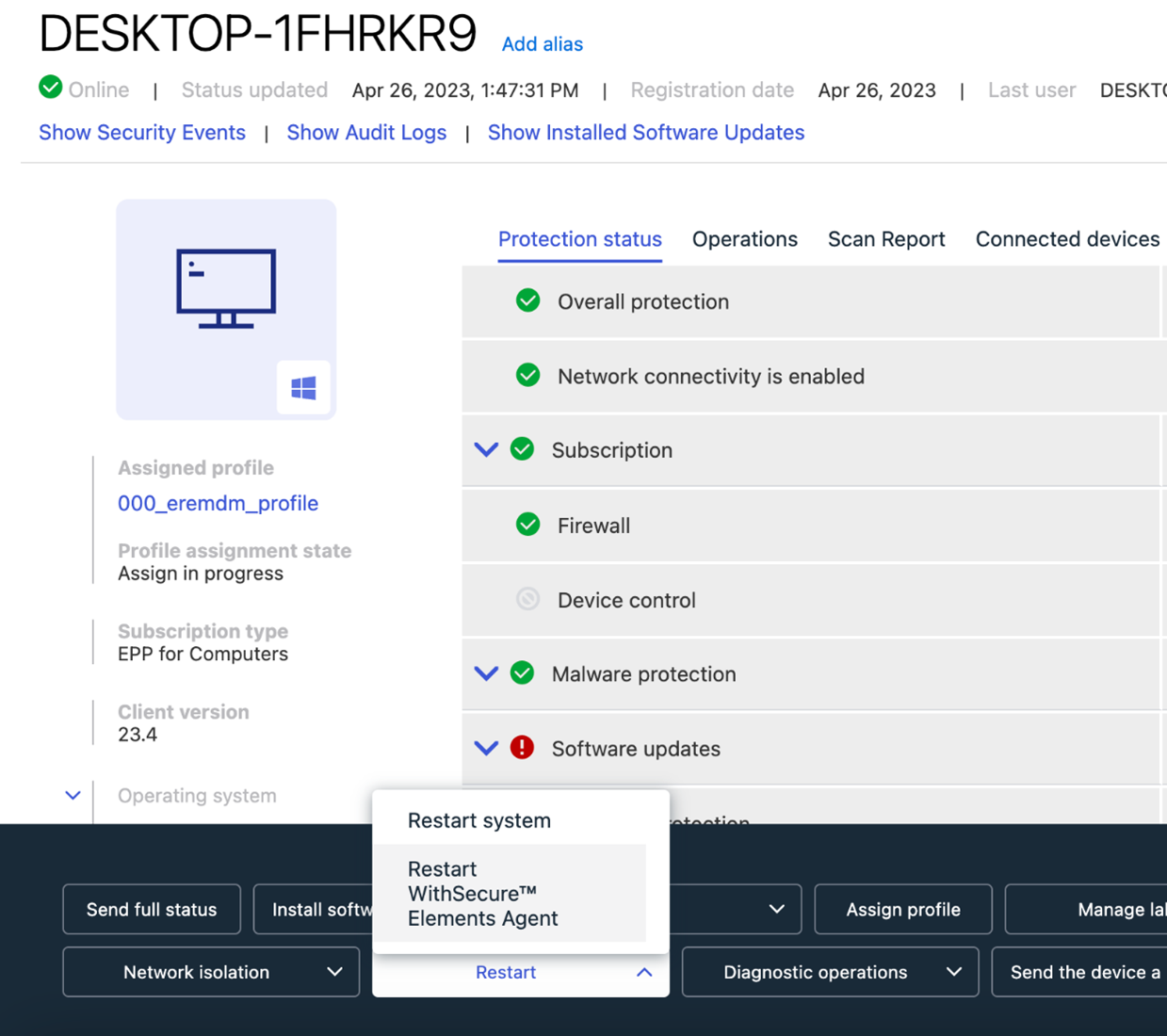The height and width of the screenshot is (1036, 1167).
Task: Click the device name DESKTOP-1FHRKR9
Action: [258, 34]
